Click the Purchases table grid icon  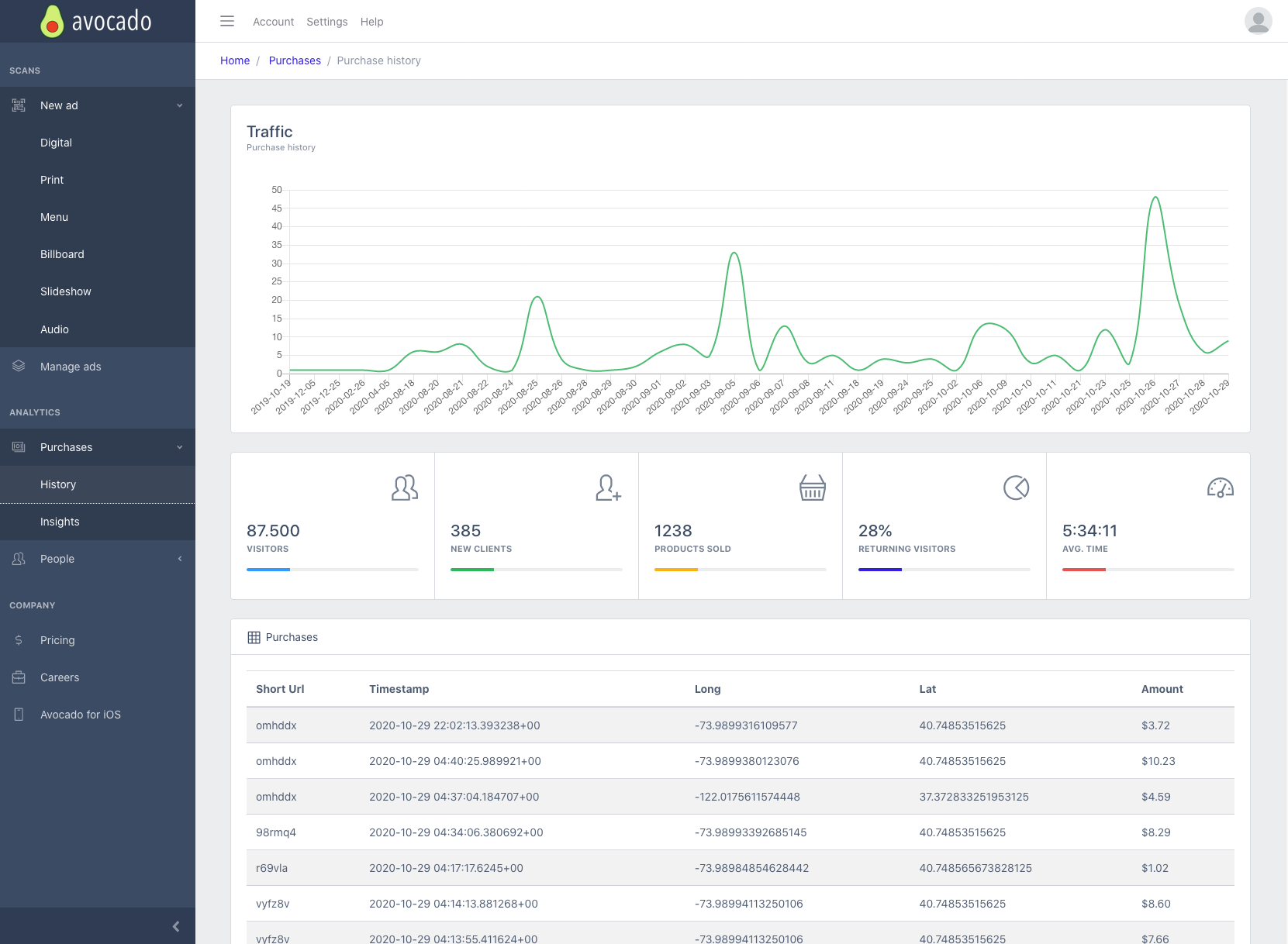pyautogui.click(x=254, y=637)
